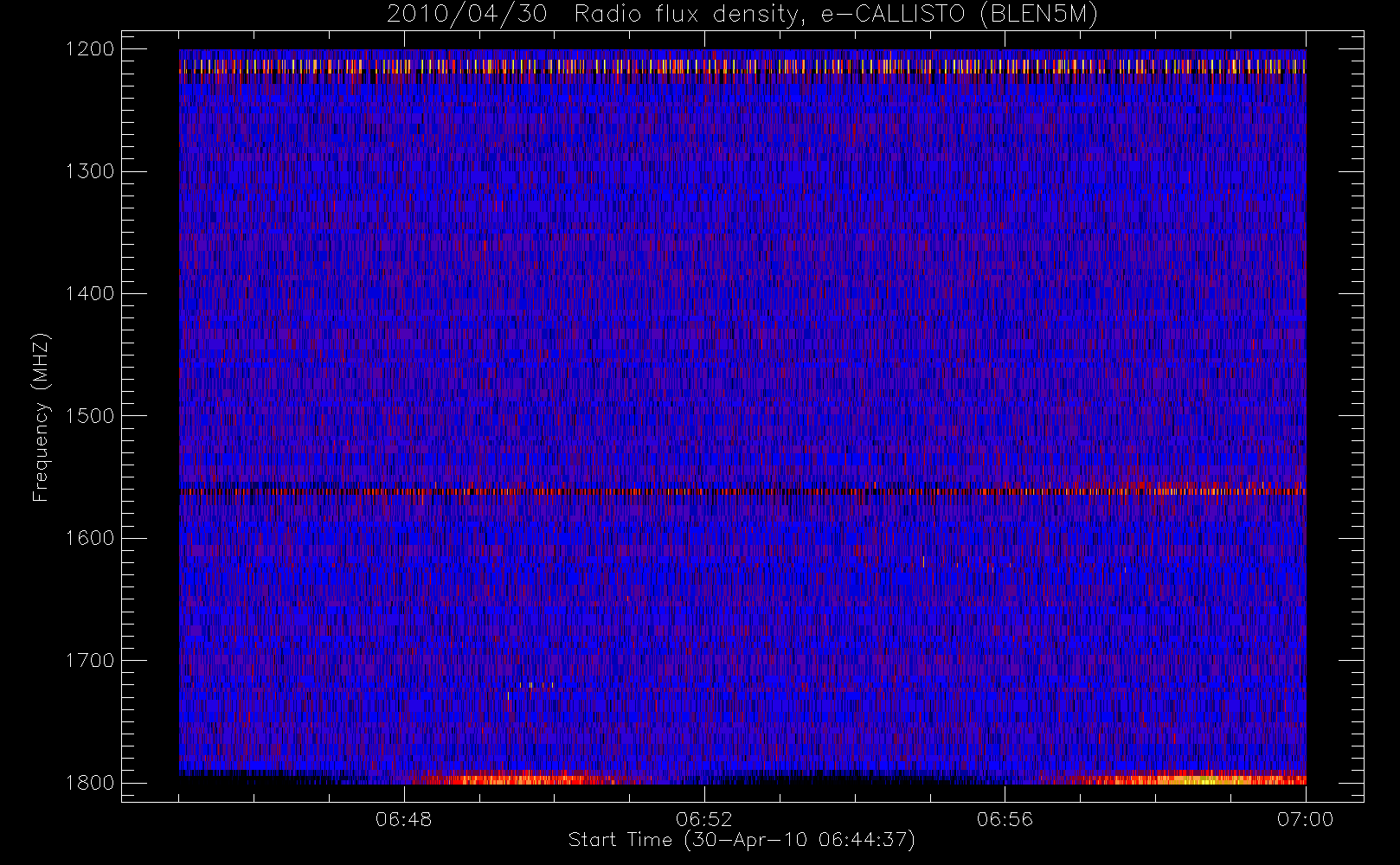Click the 'Start Time (30-Apr-10 06:44:37)' label

[x=742, y=840]
